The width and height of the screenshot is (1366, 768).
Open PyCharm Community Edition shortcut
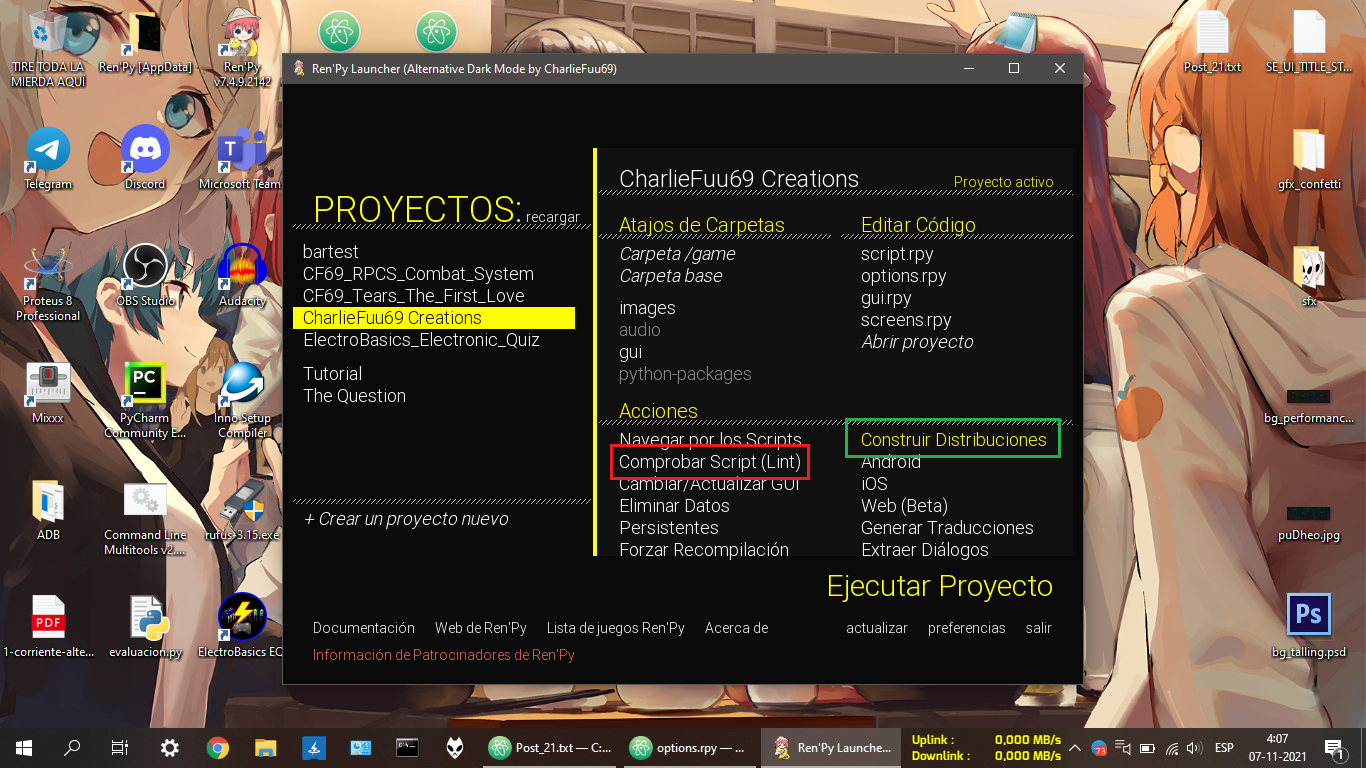click(x=145, y=385)
